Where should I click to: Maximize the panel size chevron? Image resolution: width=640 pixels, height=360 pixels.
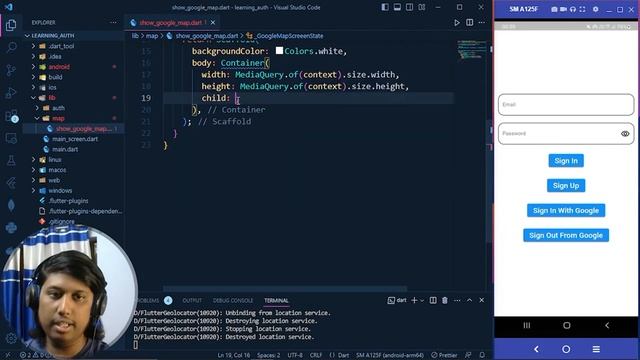click(470, 300)
